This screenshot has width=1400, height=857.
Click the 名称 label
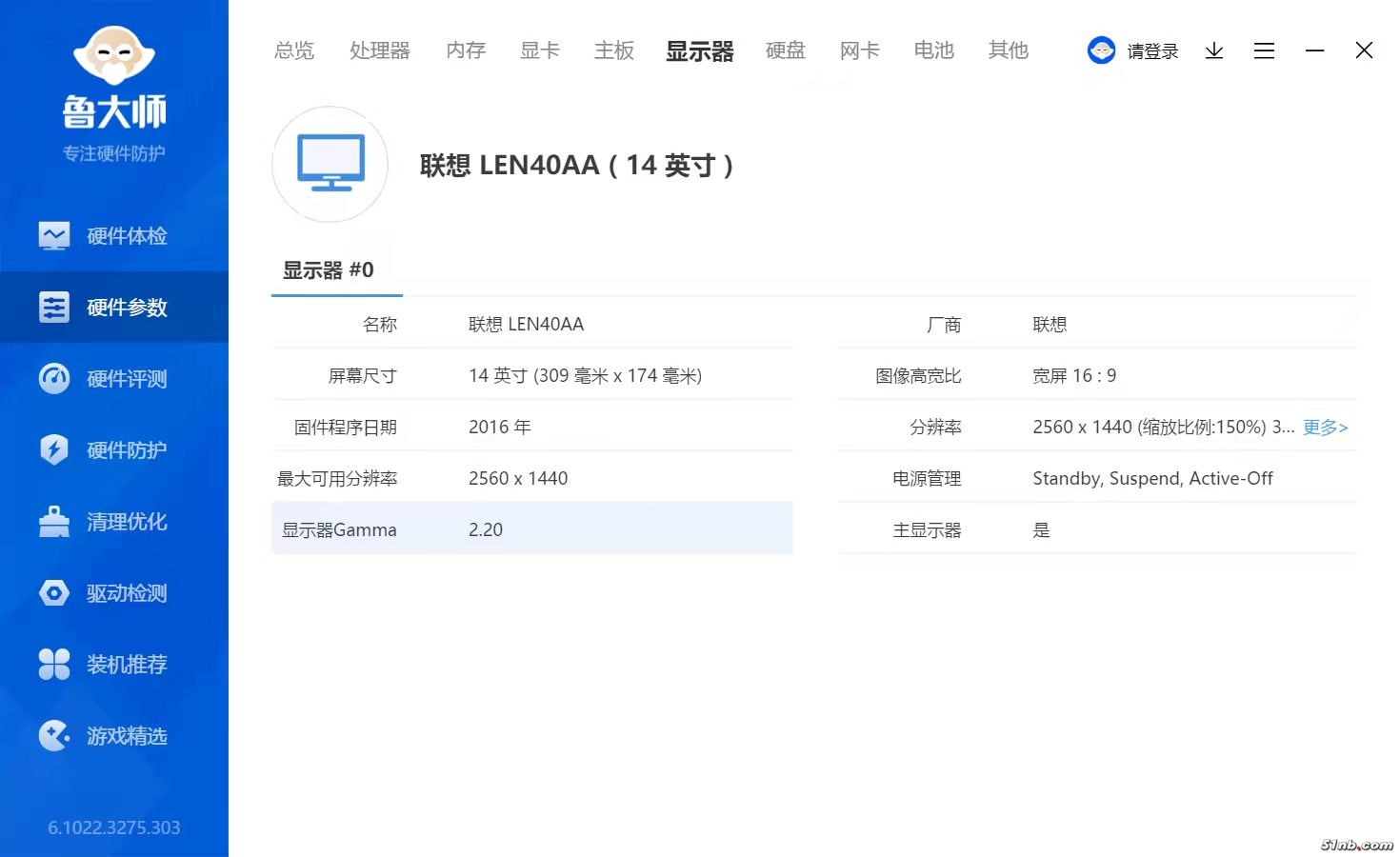(x=380, y=325)
